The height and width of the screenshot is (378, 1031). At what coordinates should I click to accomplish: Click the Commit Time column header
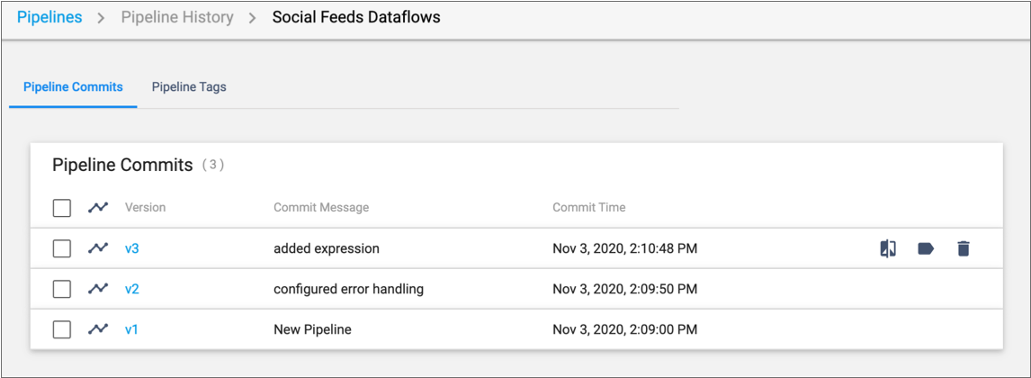pos(589,208)
